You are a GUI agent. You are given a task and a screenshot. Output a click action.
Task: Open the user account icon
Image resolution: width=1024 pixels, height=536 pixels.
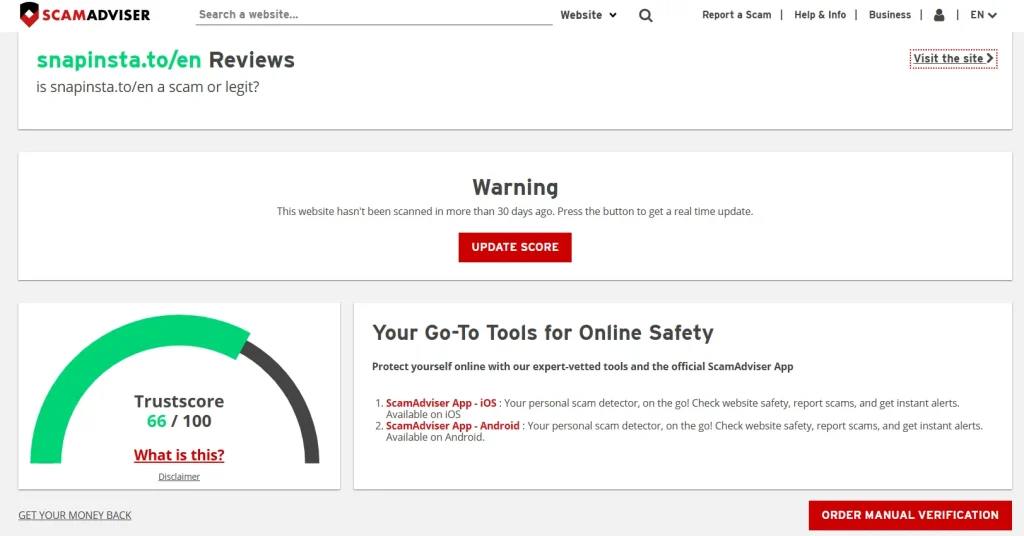point(939,15)
